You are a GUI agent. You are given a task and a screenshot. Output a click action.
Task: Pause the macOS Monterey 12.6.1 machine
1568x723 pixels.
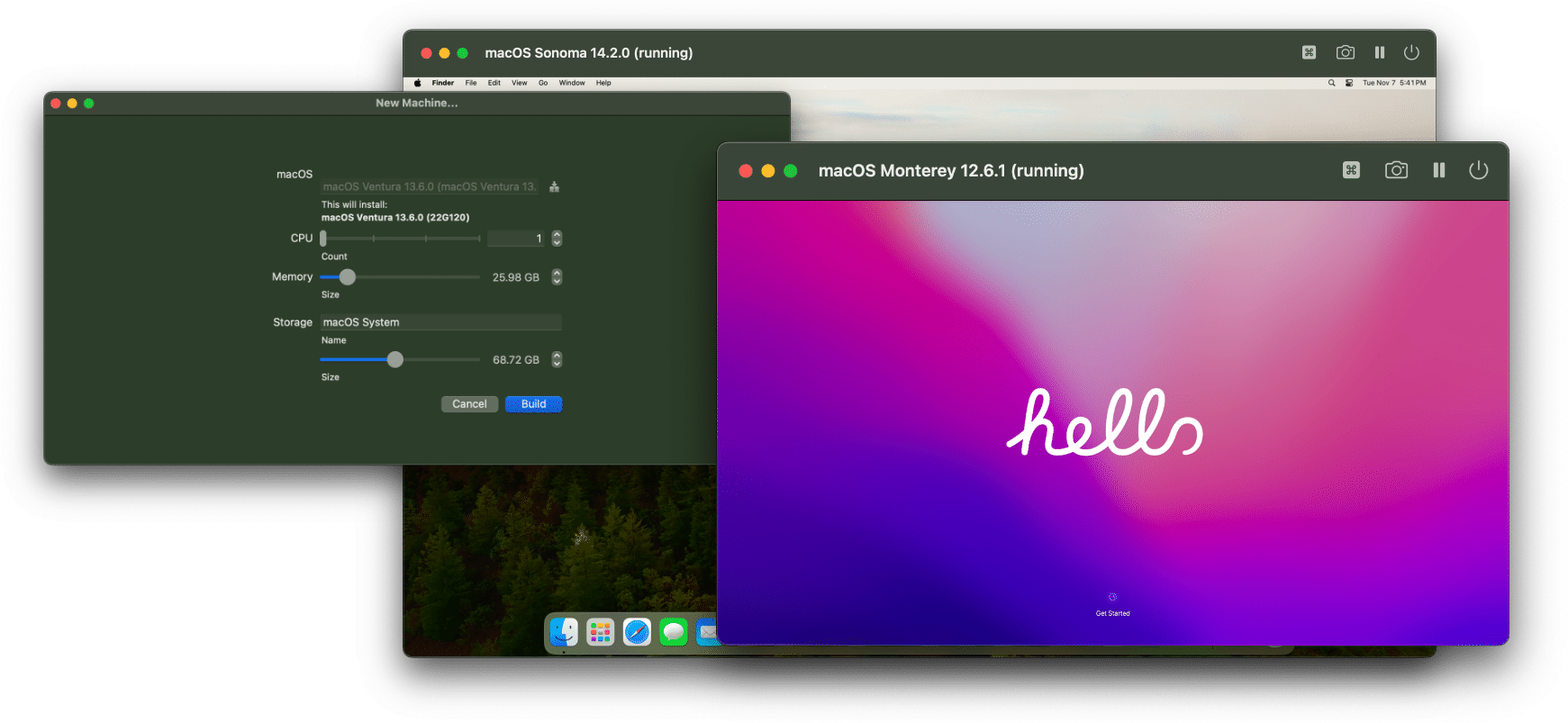1439,170
